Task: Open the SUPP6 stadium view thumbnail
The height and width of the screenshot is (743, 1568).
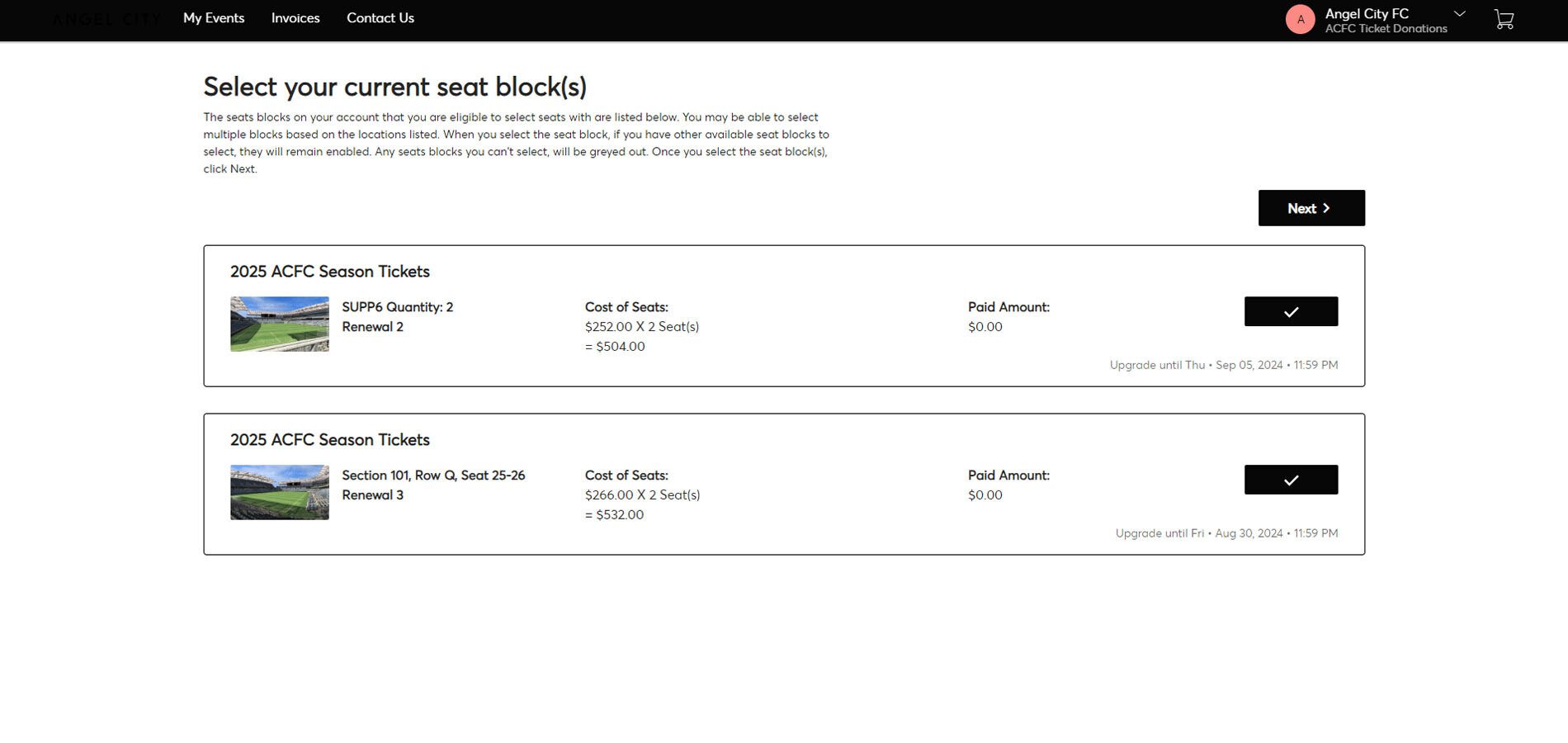Action: click(x=280, y=324)
